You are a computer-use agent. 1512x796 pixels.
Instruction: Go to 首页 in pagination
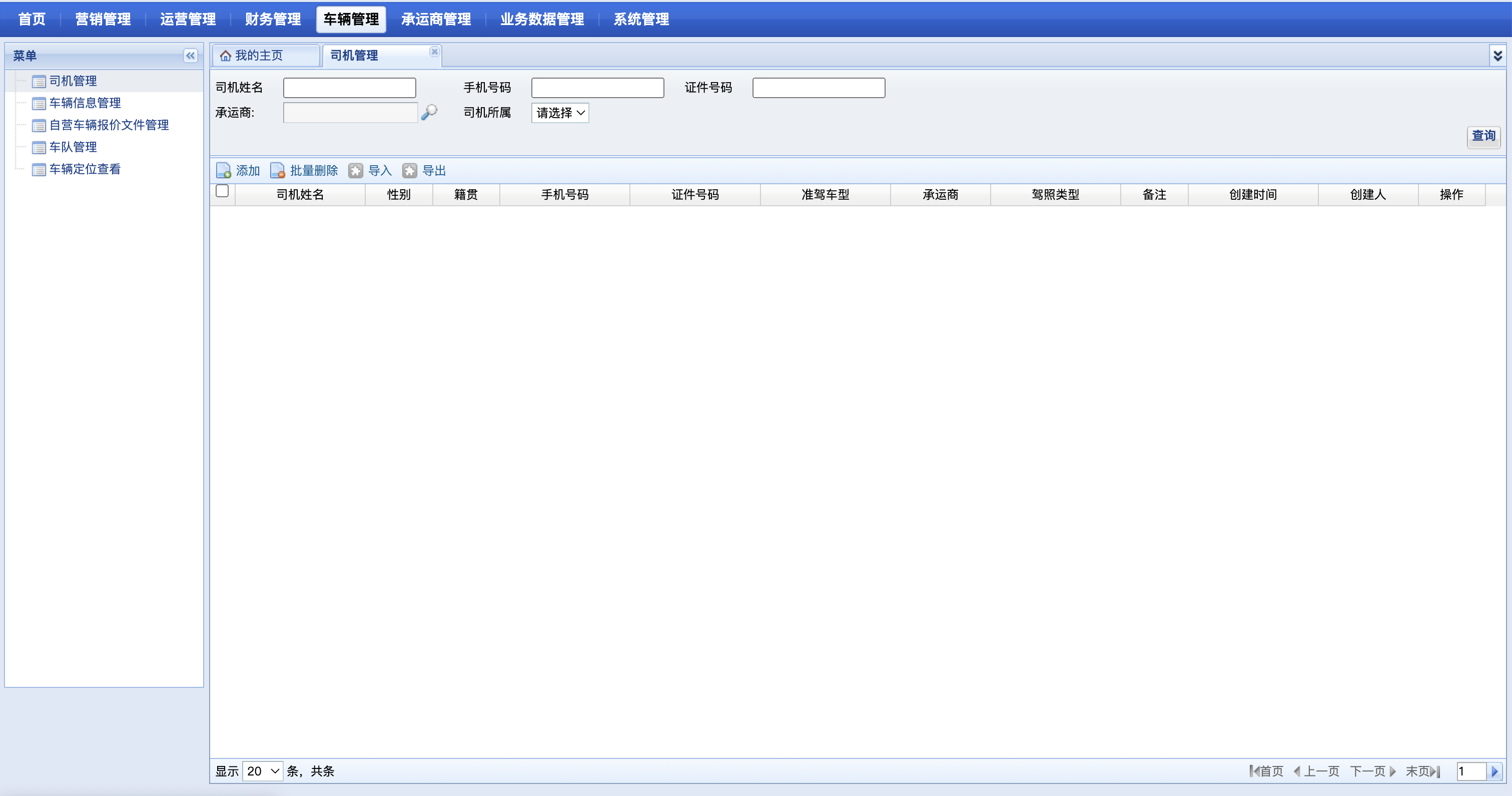tap(1266, 771)
